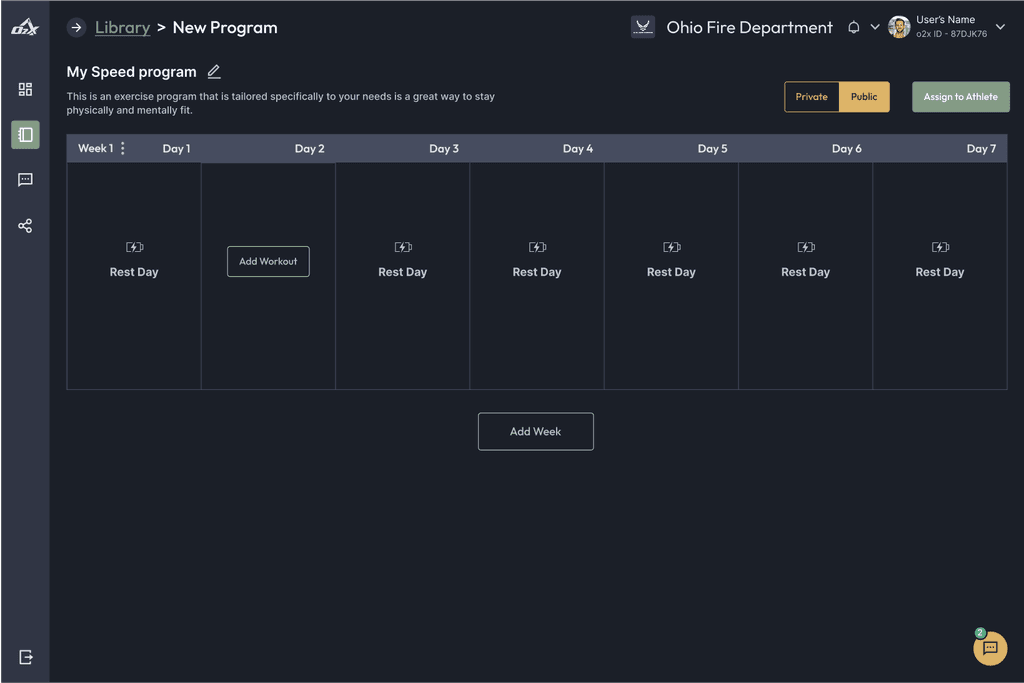Set program visibility to Private

point(812,97)
